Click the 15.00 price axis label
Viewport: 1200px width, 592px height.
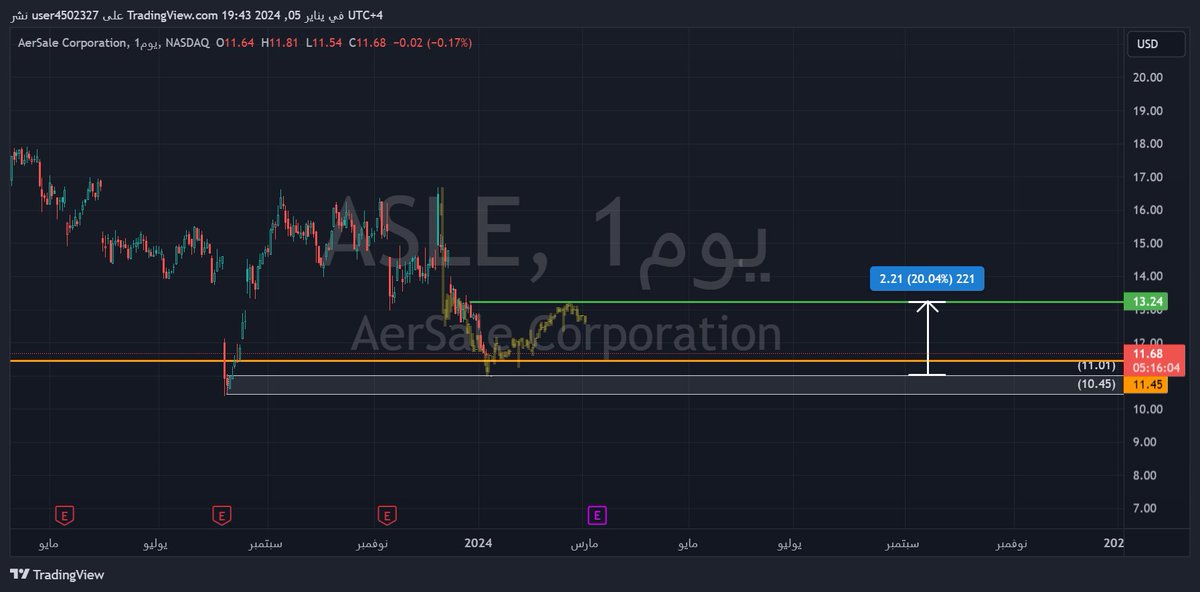pos(1146,243)
